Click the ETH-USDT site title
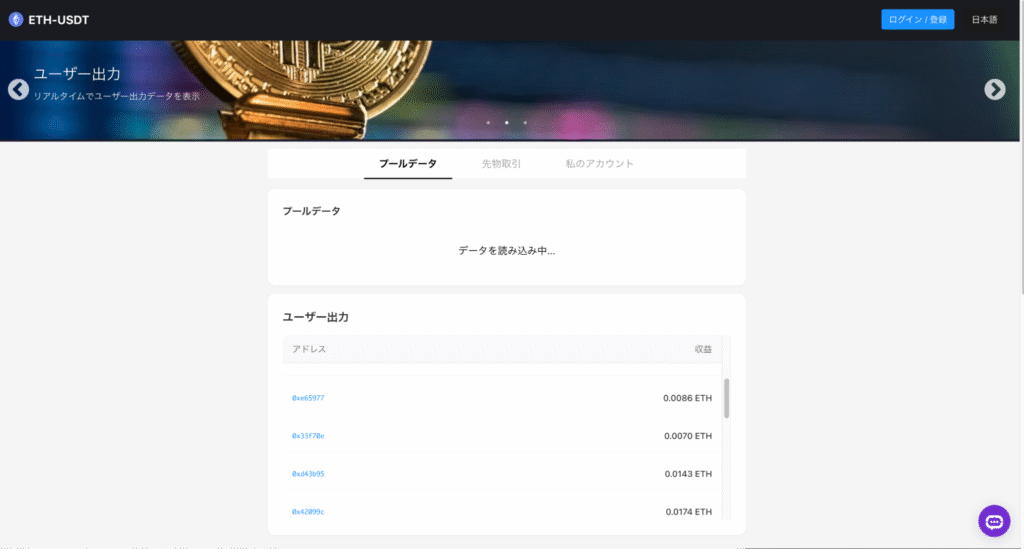 [x=59, y=20]
